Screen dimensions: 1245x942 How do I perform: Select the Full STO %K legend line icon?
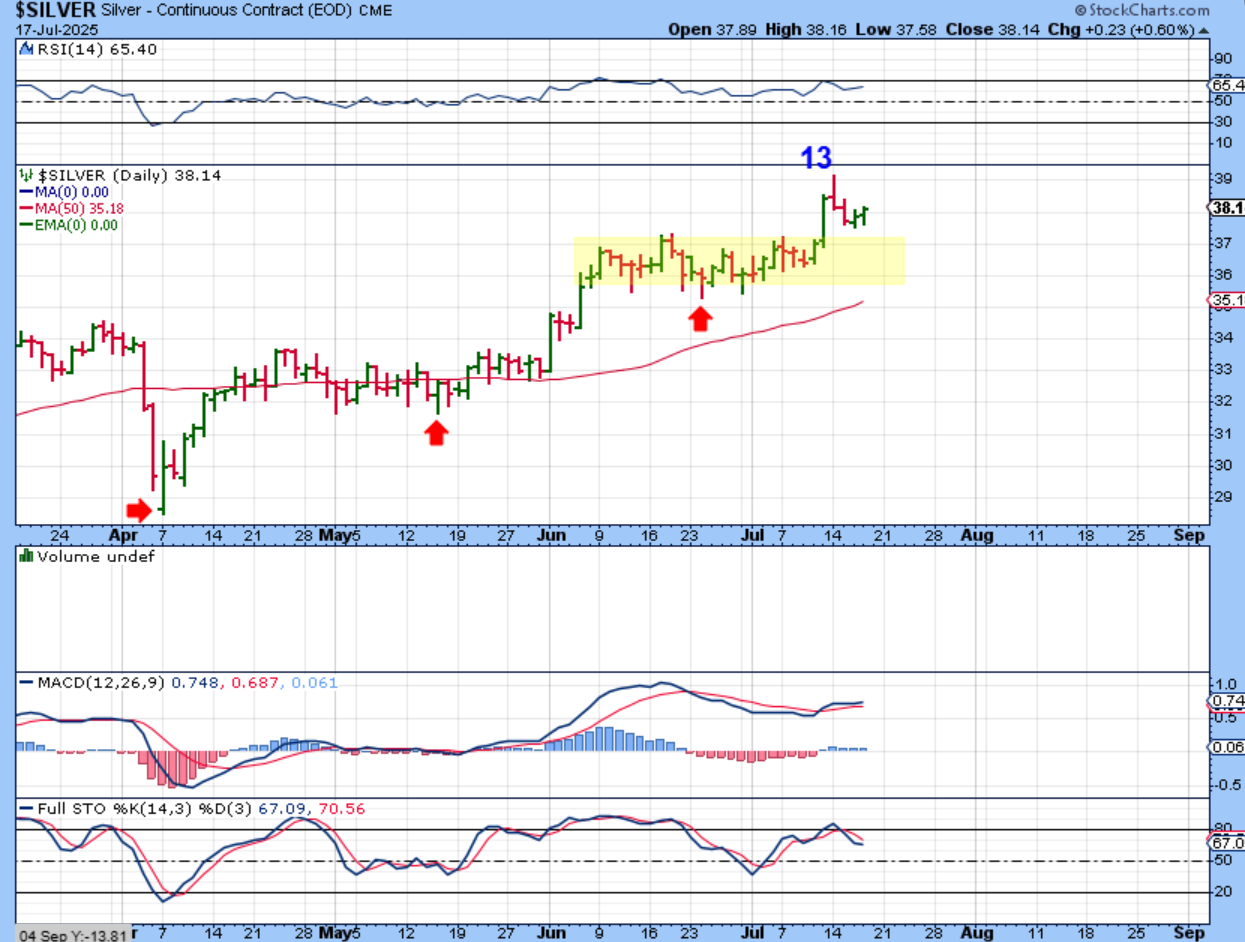[x=26, y=807]
